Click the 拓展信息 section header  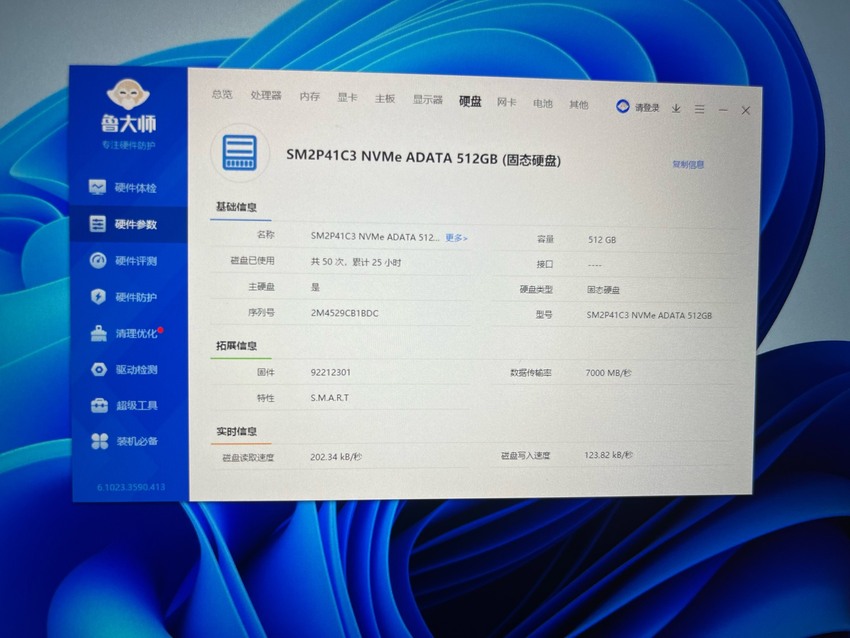[236, 345]
